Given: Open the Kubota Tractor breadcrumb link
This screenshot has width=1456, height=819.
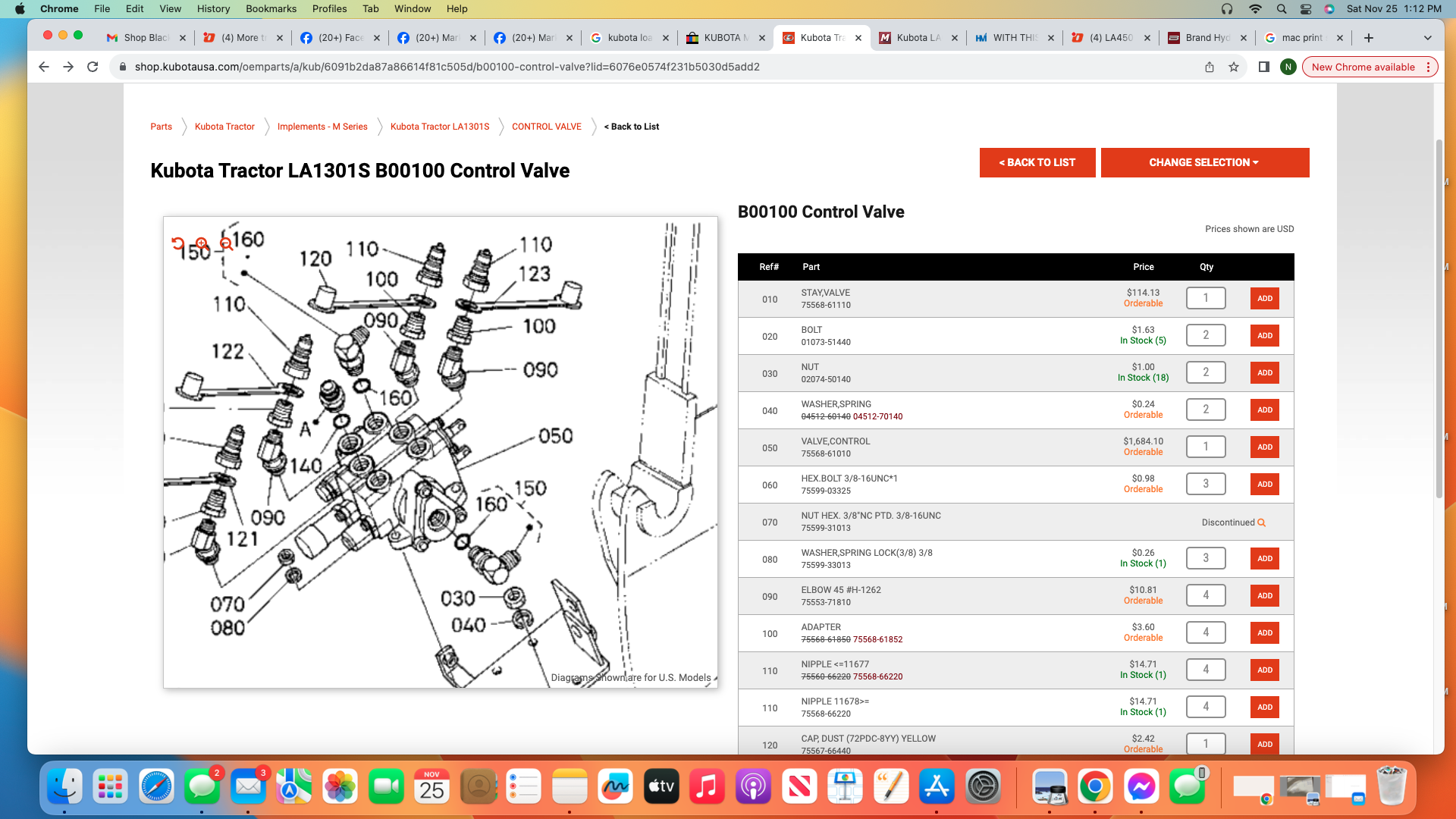Looking at the screenshot, I should click(224, 127).
